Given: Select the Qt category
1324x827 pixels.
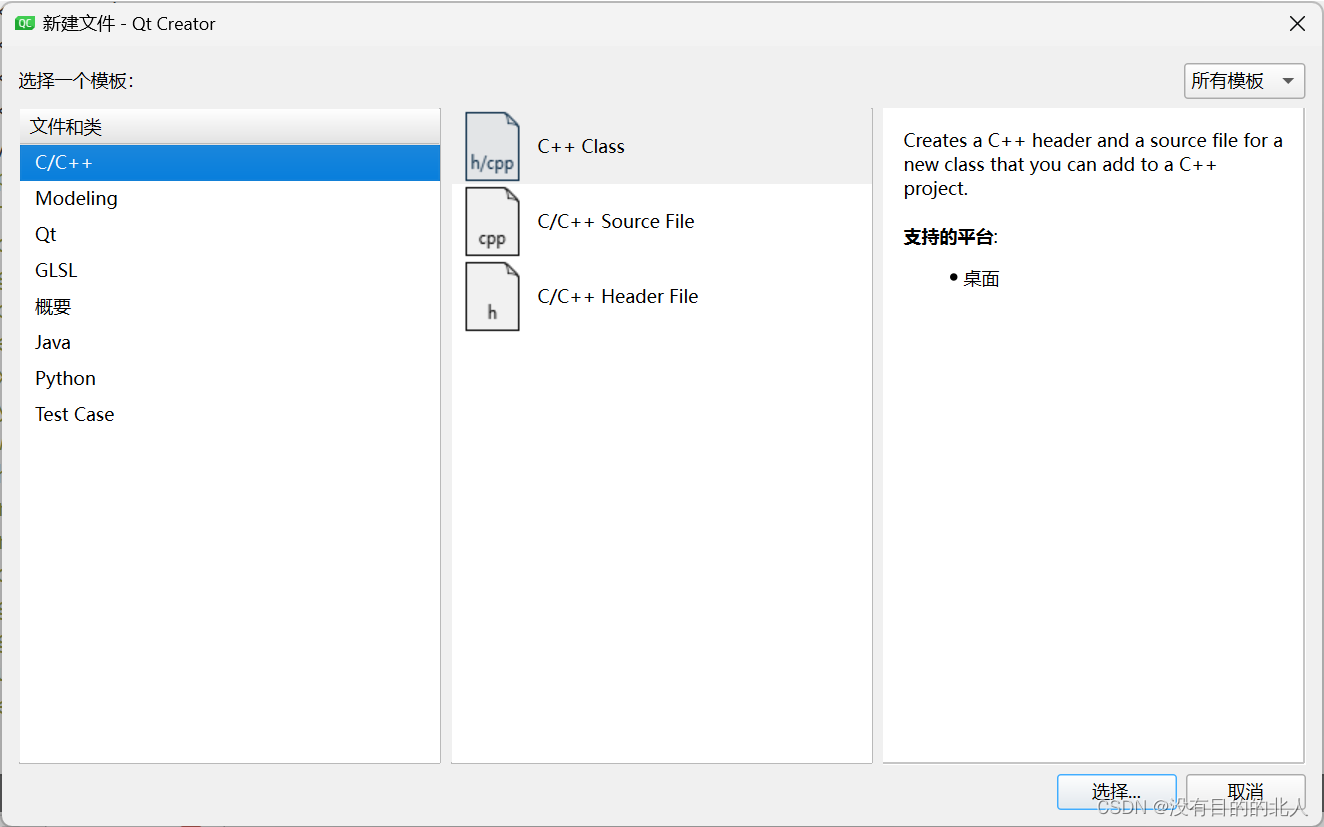Looking at the screenshot, I should (45, 234).
